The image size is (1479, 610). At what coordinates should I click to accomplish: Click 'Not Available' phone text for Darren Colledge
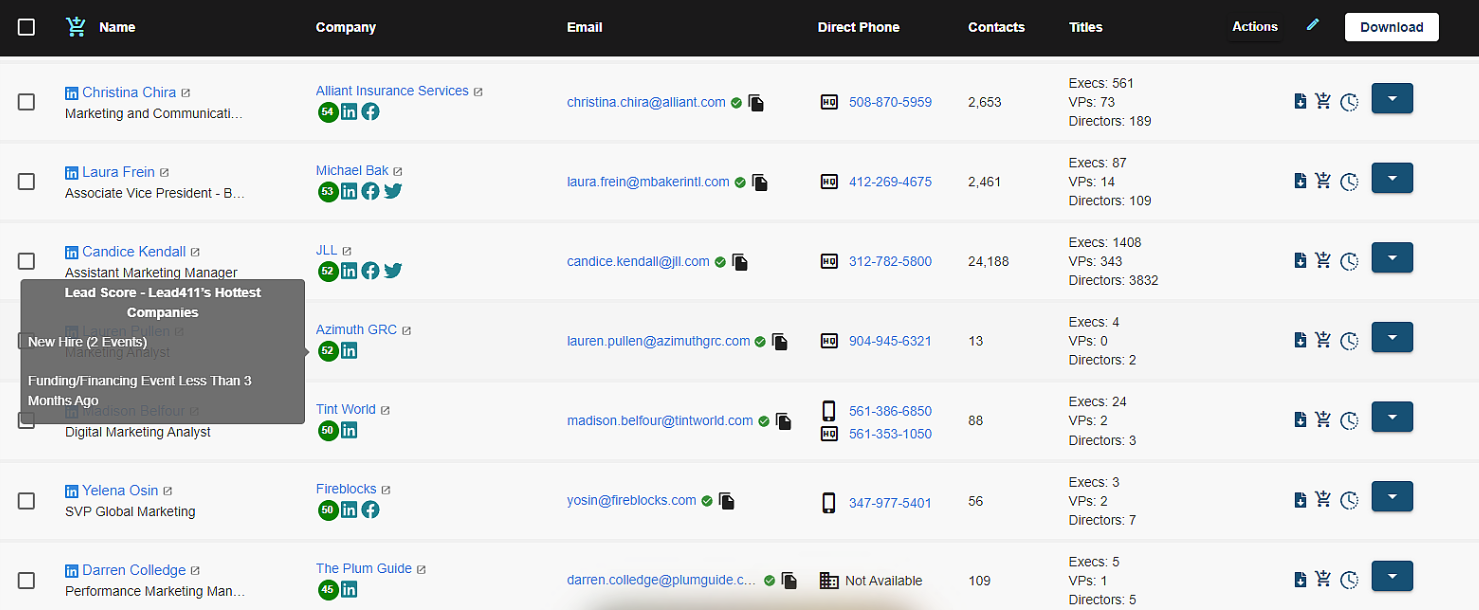(884, 580)
